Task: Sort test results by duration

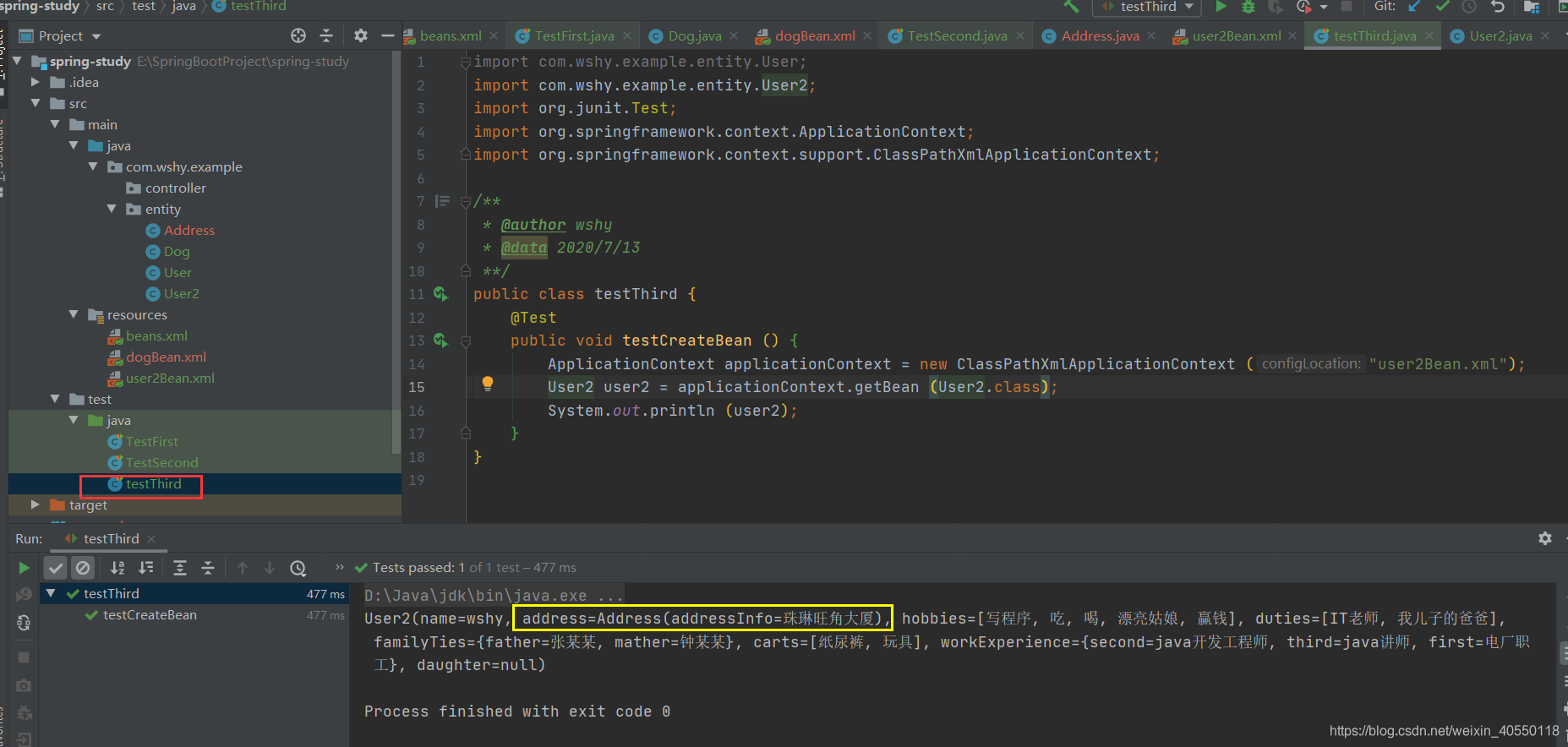Action: pos(146,568)
